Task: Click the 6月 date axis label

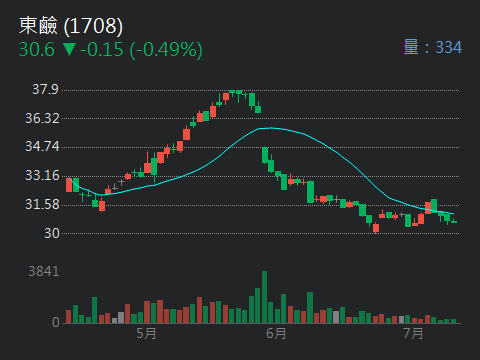Action: point(276,333)
